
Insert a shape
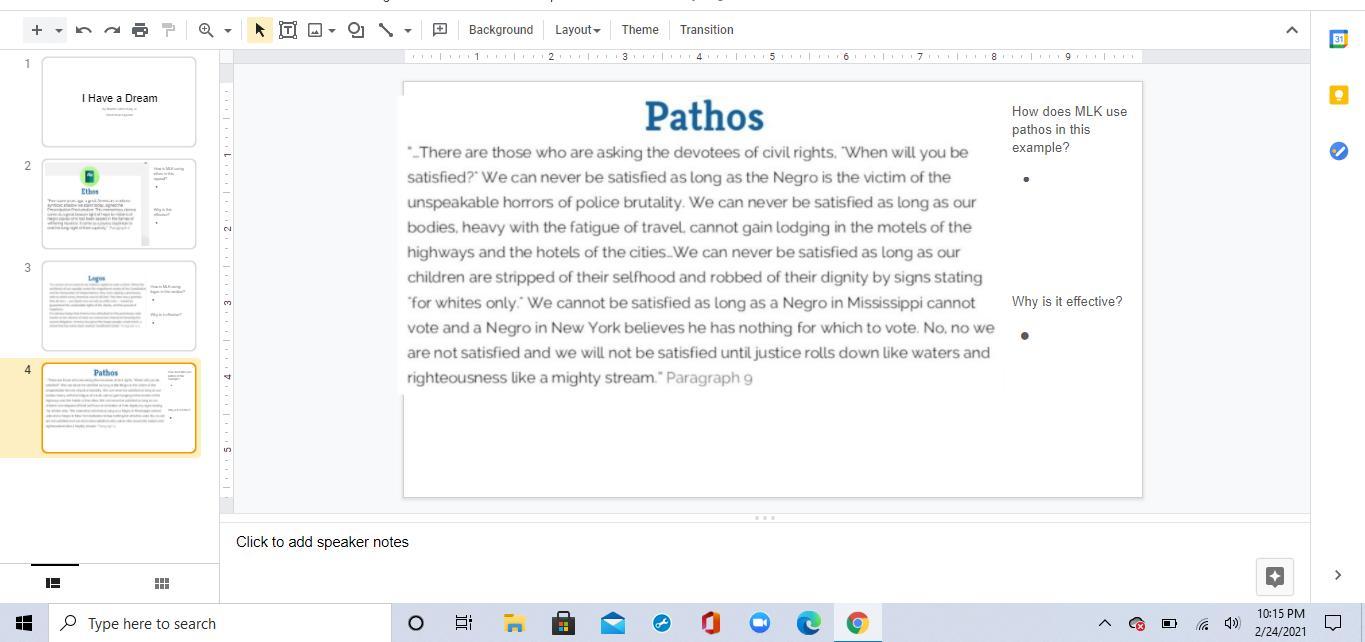356,30
